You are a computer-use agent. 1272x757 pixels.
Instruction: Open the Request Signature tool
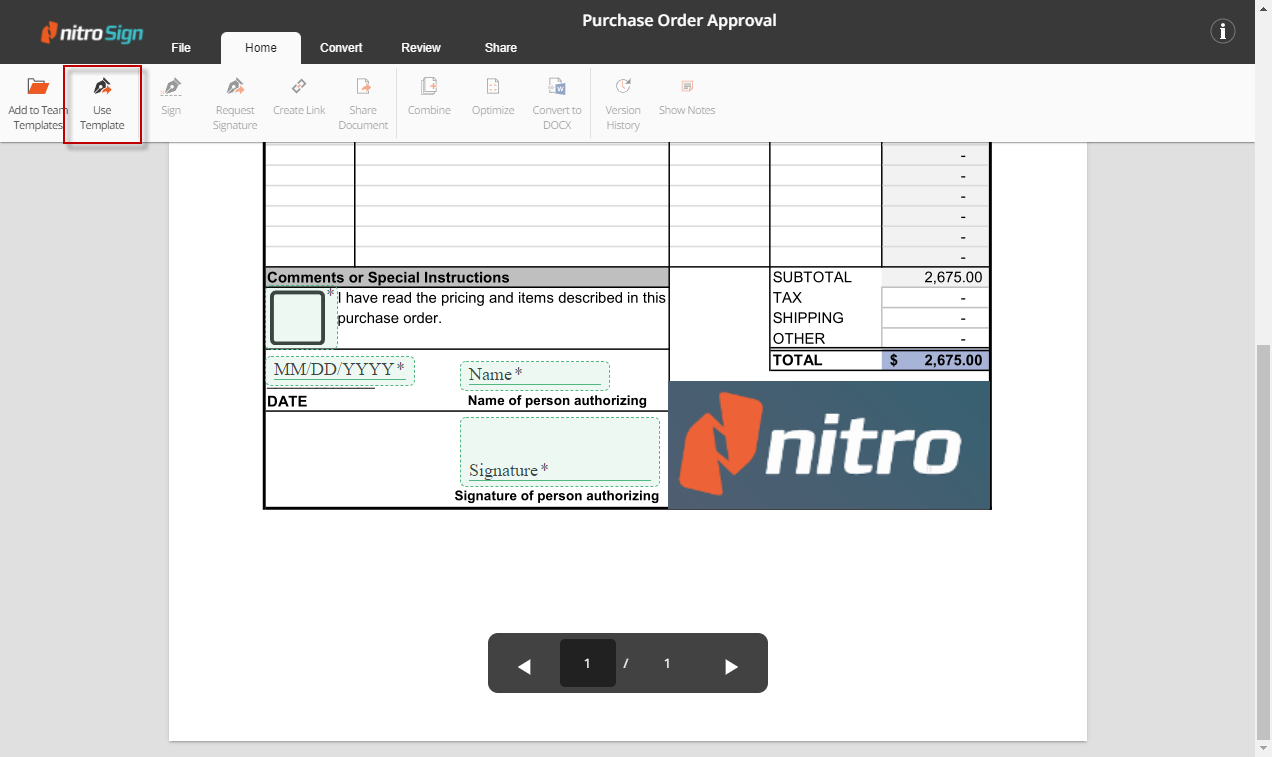coord(235,87)
